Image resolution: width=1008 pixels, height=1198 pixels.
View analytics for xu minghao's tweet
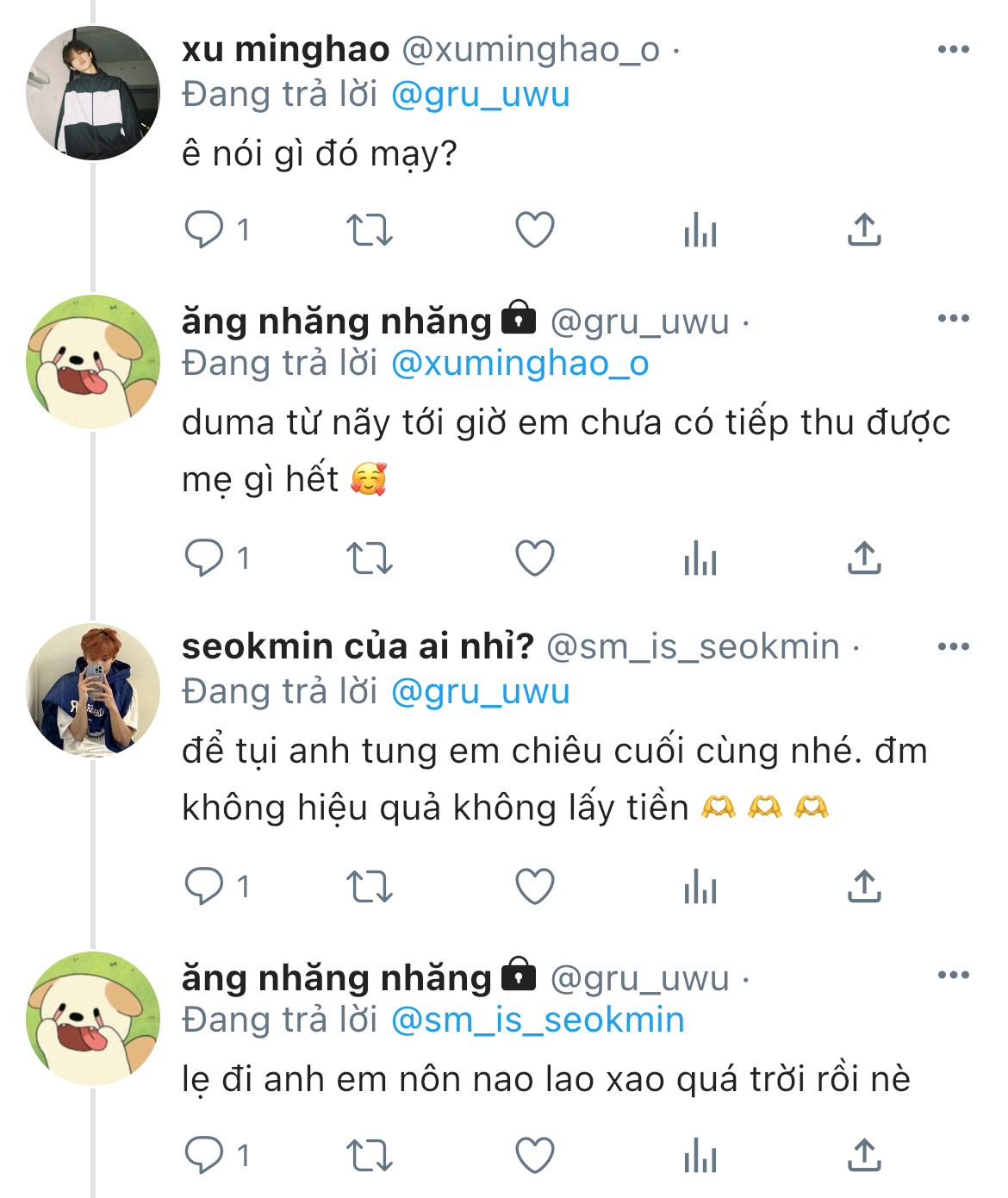700,230
